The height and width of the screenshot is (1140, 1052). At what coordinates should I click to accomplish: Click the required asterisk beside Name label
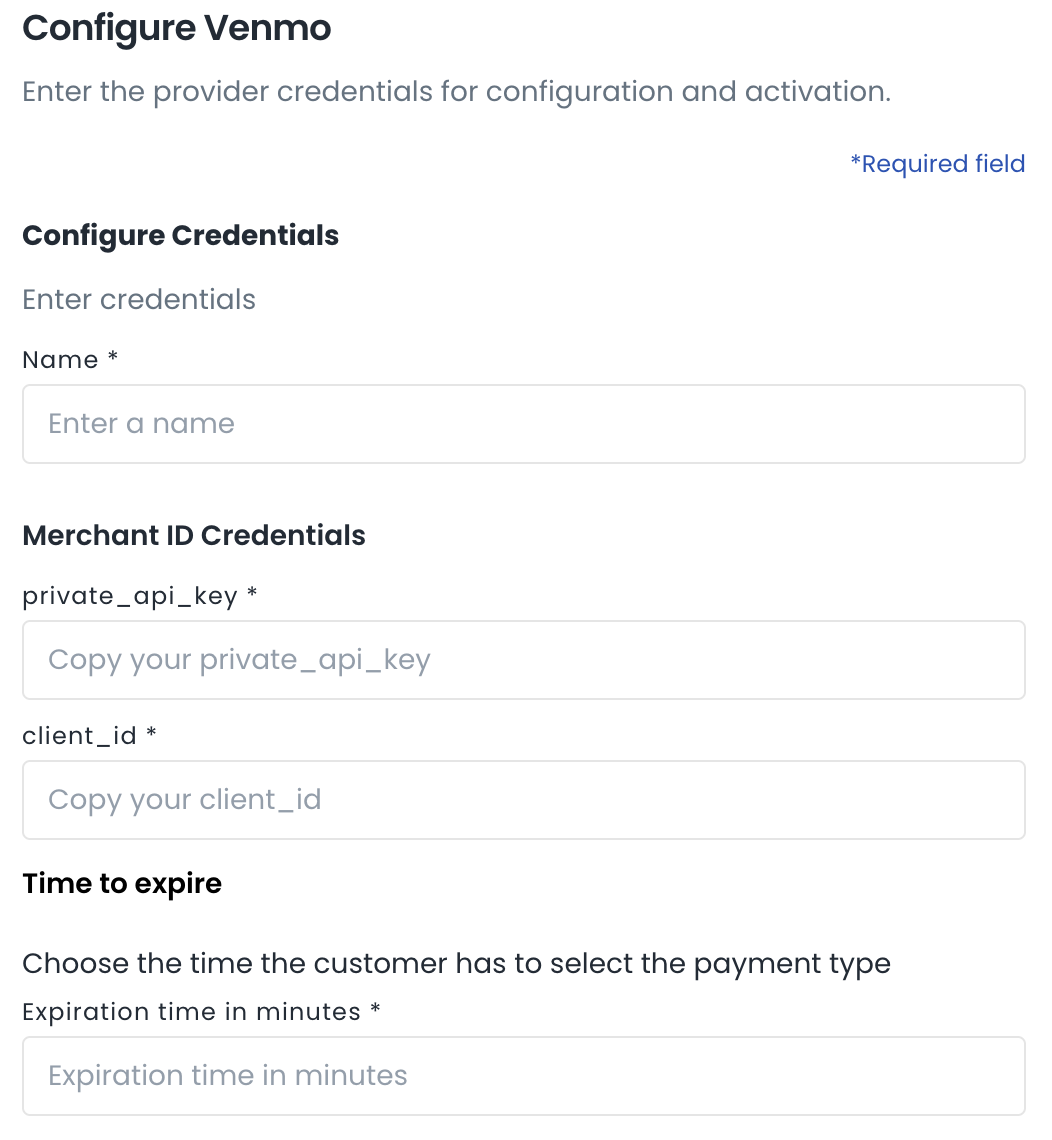tap(113, 358)
